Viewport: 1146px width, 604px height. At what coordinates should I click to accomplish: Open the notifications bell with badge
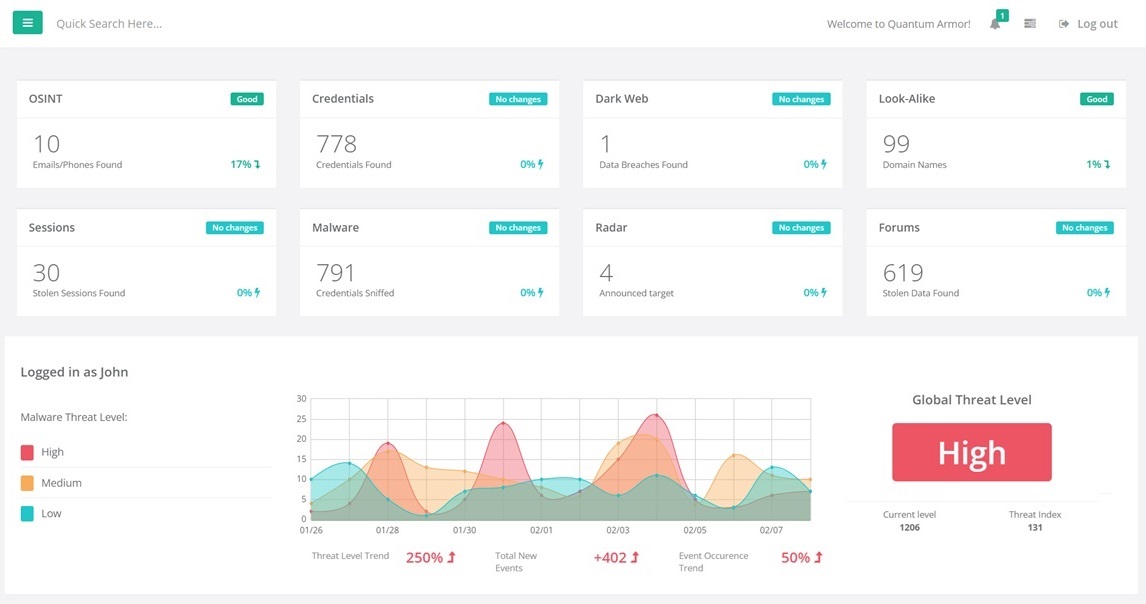(x=994, y=23)
